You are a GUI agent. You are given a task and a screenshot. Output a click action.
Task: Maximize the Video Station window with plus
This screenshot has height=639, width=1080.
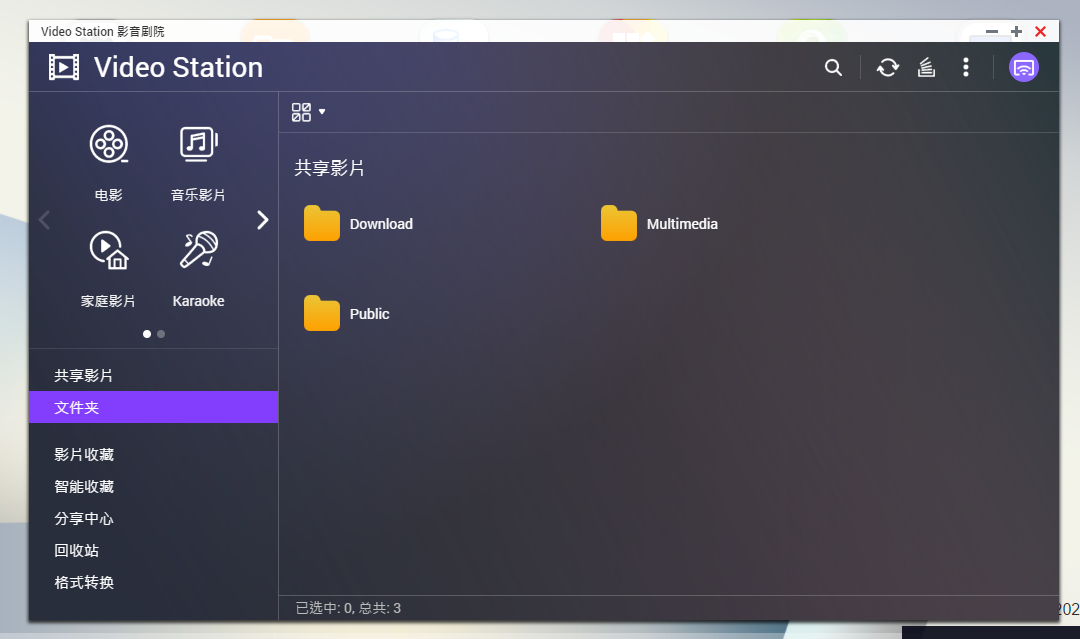pos(1016,32)
